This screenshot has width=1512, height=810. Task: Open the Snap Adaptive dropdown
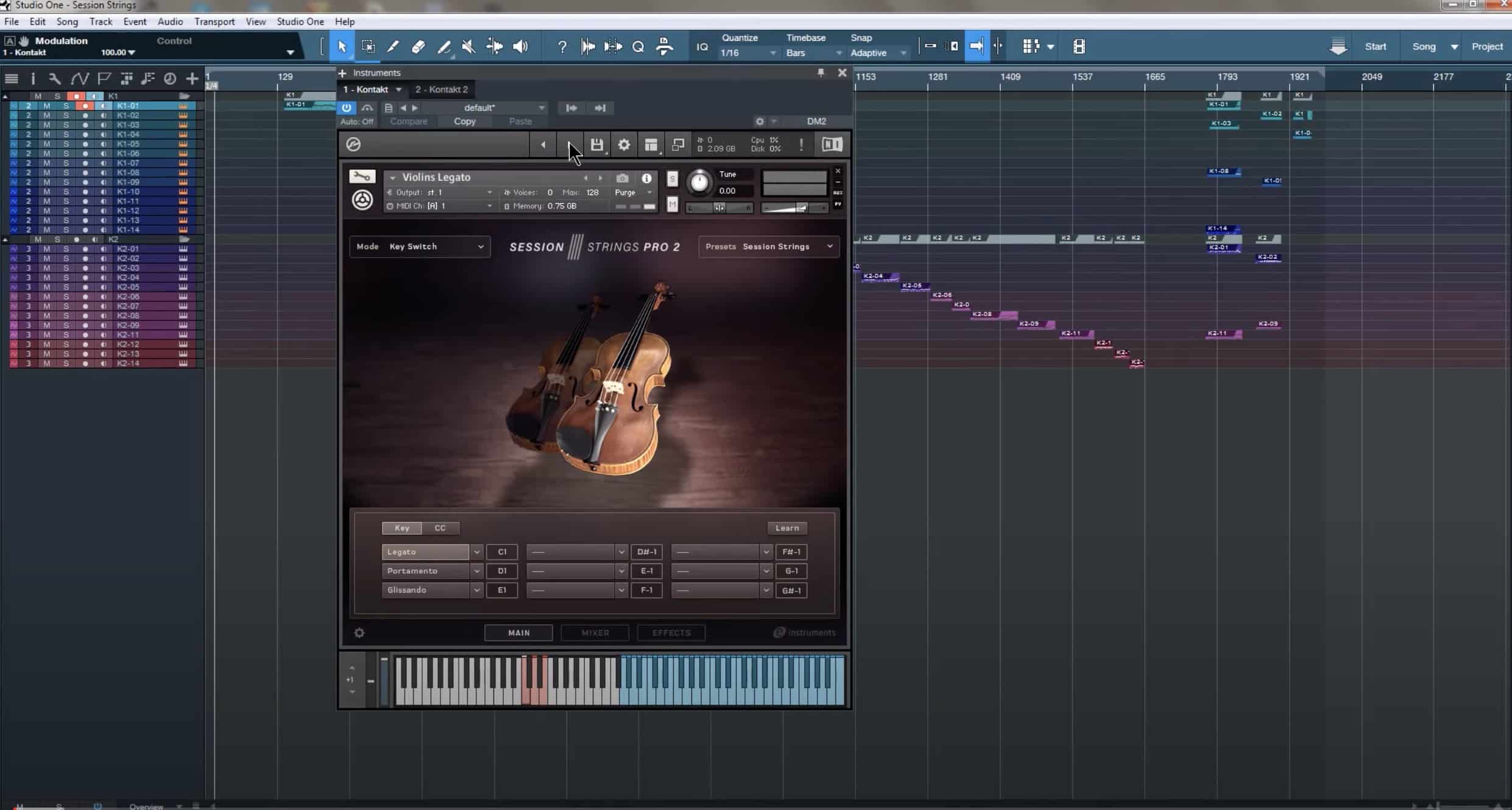click(x=878, y=53)
